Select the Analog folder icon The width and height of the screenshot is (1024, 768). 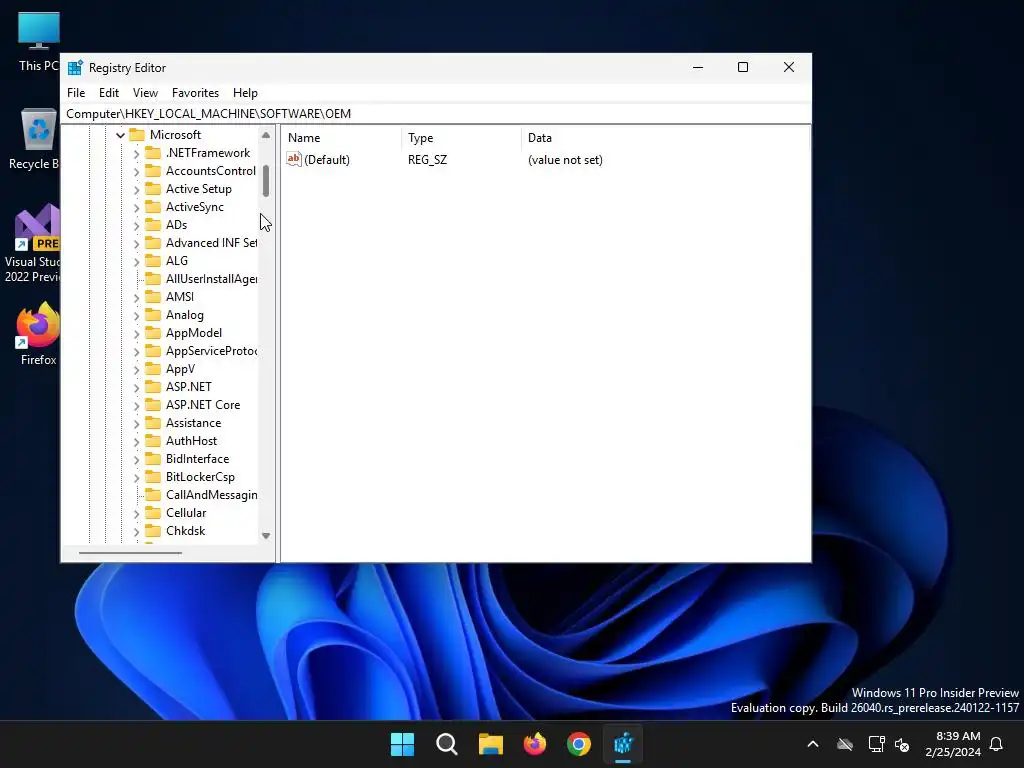153,315
